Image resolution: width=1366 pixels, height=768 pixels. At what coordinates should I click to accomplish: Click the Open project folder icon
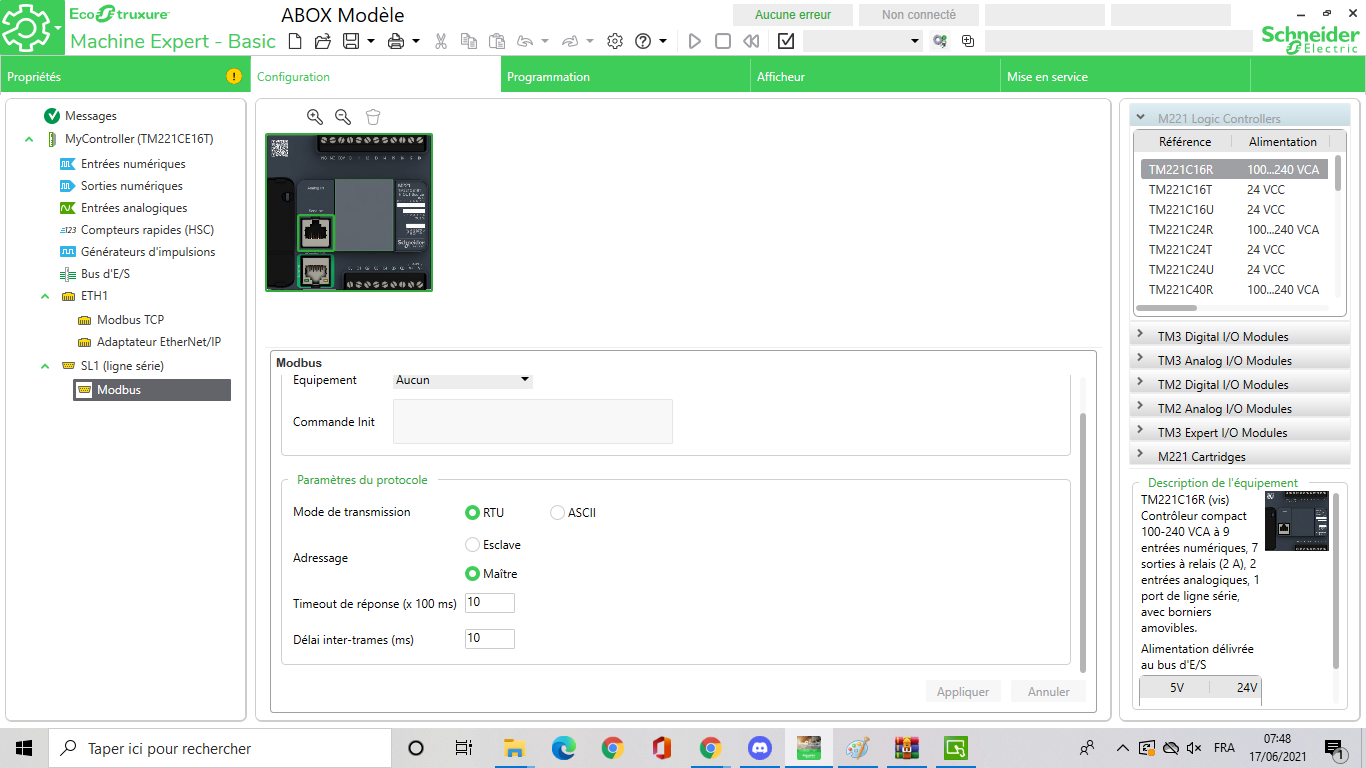(322, 41)
